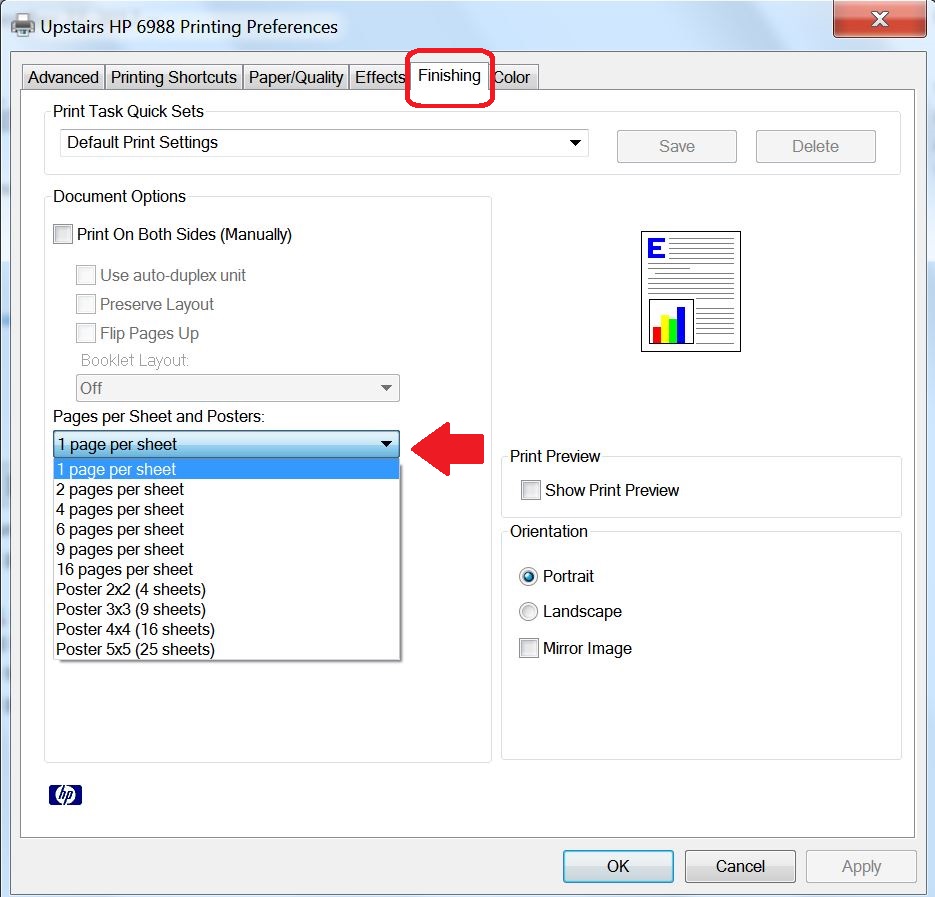The width and height of the screenshot is (935, 897).
Task: Close the Printing Preferences dialog
Action: coord(880,19)
